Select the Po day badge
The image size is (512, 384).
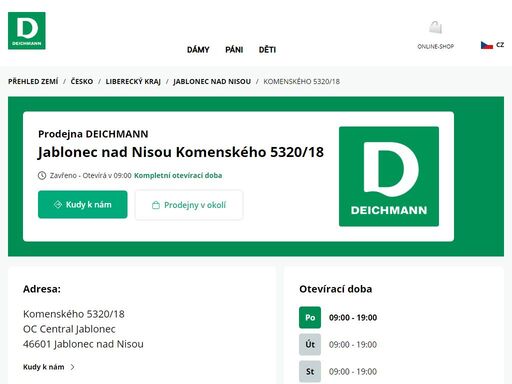310,317
